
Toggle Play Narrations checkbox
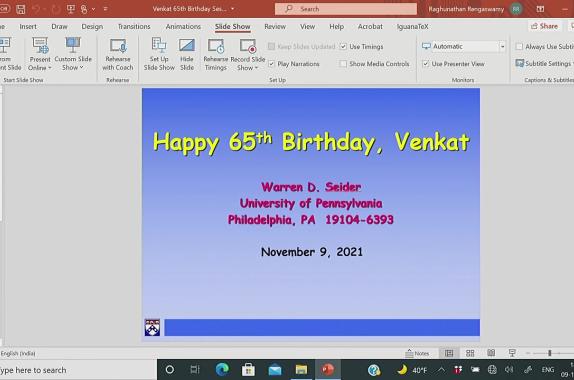click(x=271, y=64)
